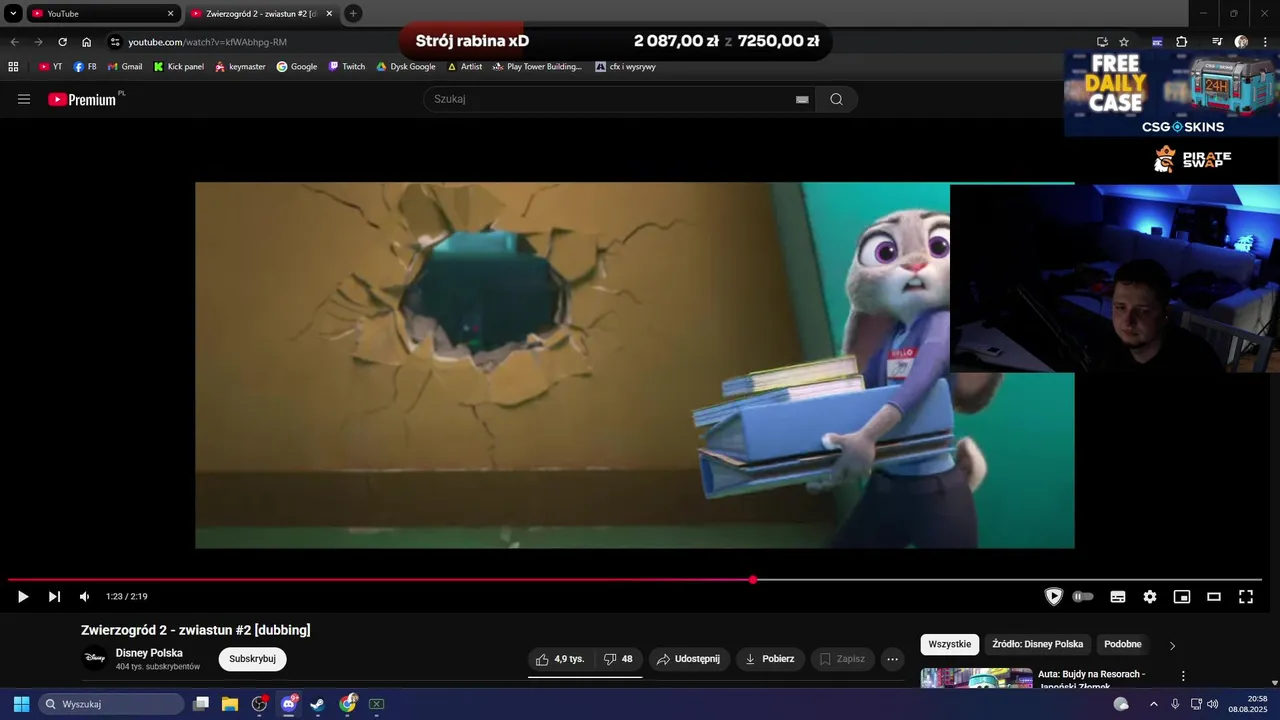Open a new browser tab
Image resolution: width=1280 pixels, height=720 pixels.
coord(353,14)
